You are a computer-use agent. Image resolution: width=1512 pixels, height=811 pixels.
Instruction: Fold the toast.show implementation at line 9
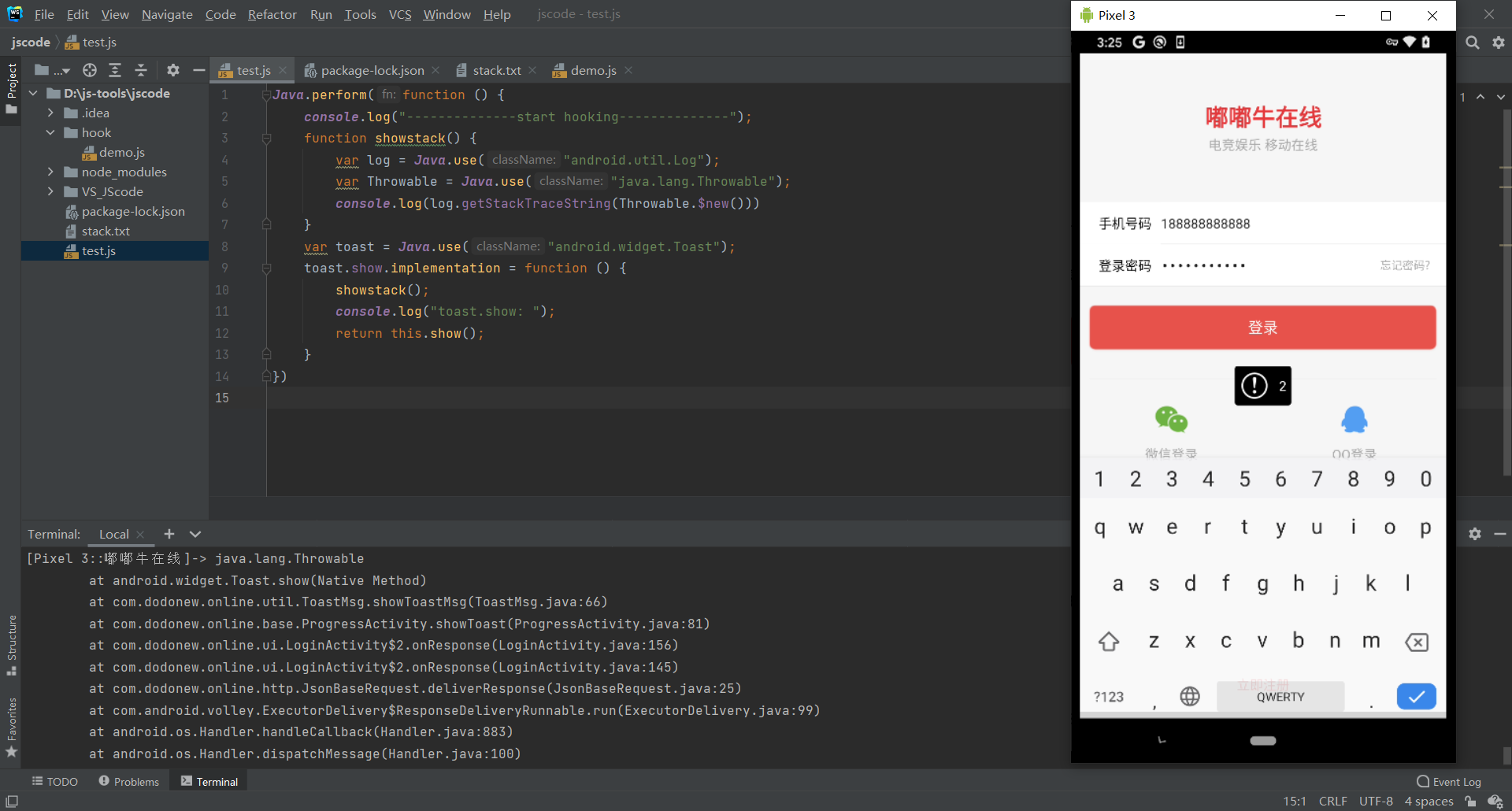(266, 268)
